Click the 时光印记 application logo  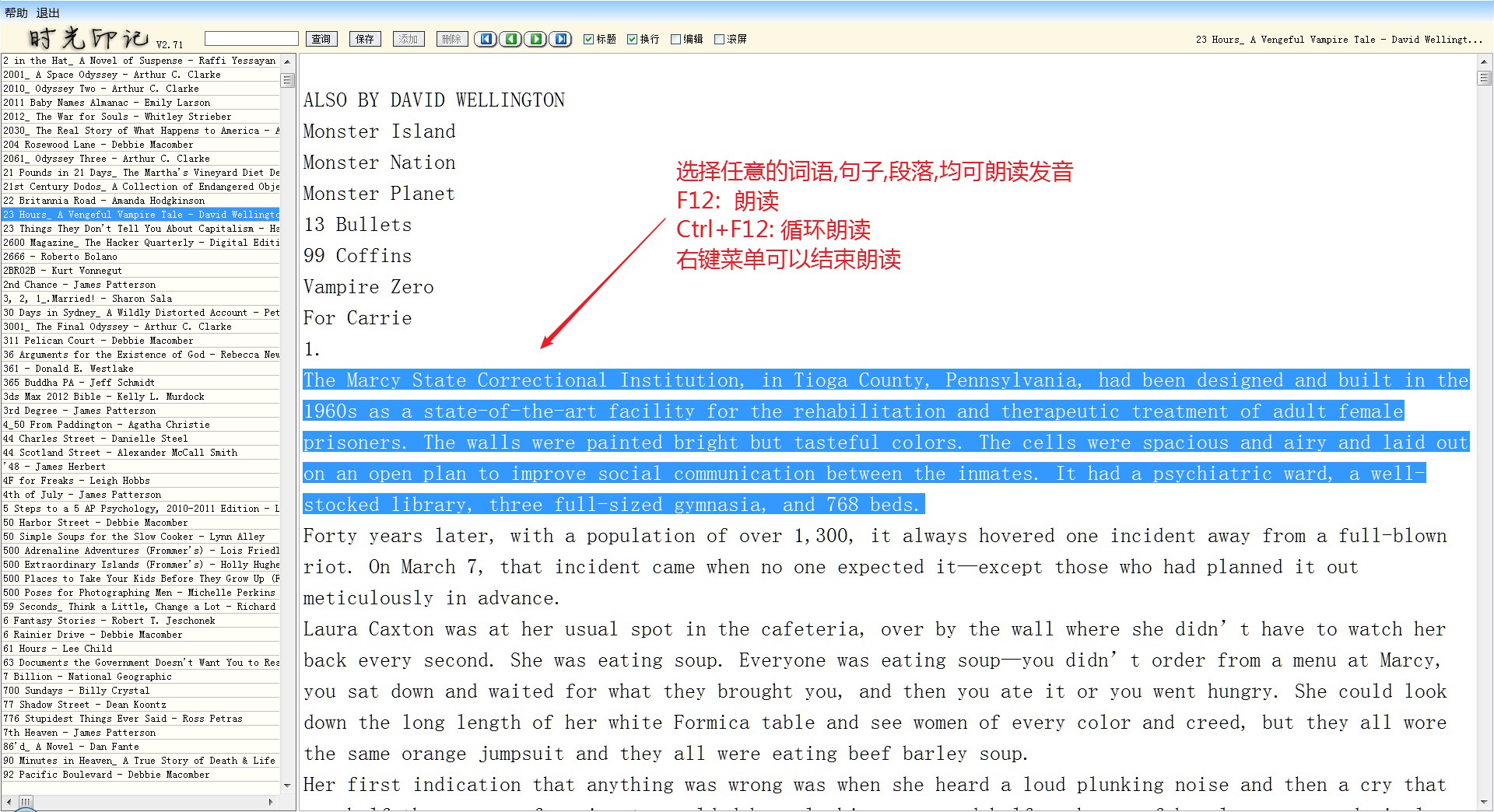pyautogui.click(x=89, y=38)
